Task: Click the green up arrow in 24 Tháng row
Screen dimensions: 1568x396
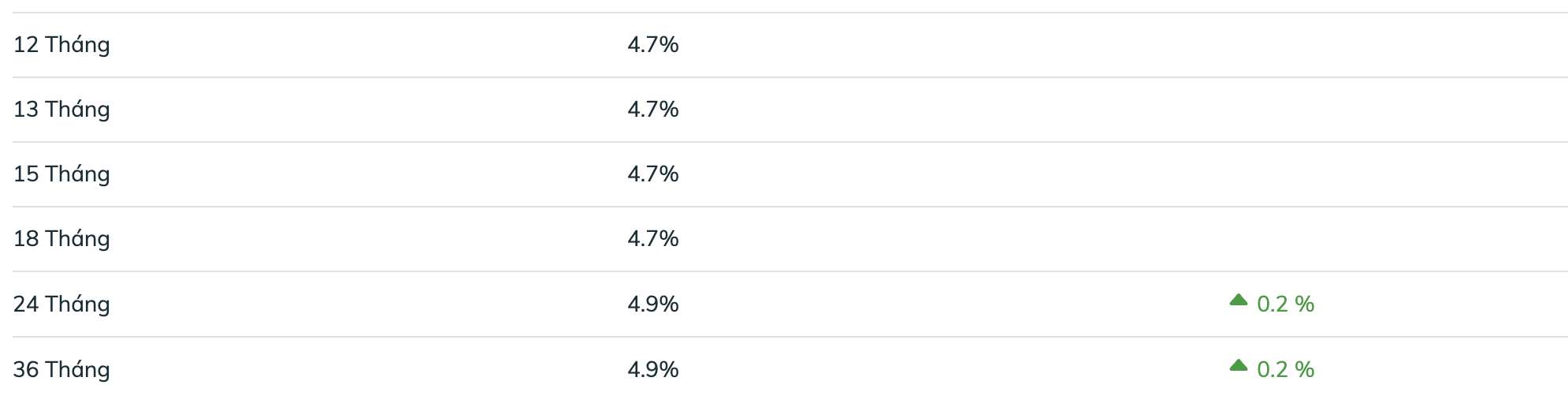Action: click(1238, 300)
